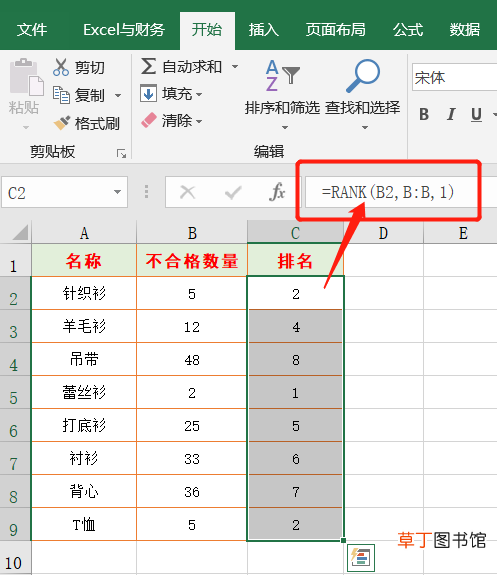Select the 开始 Home tab
Viewport: 497px width, 575px height.
(207, 30)
